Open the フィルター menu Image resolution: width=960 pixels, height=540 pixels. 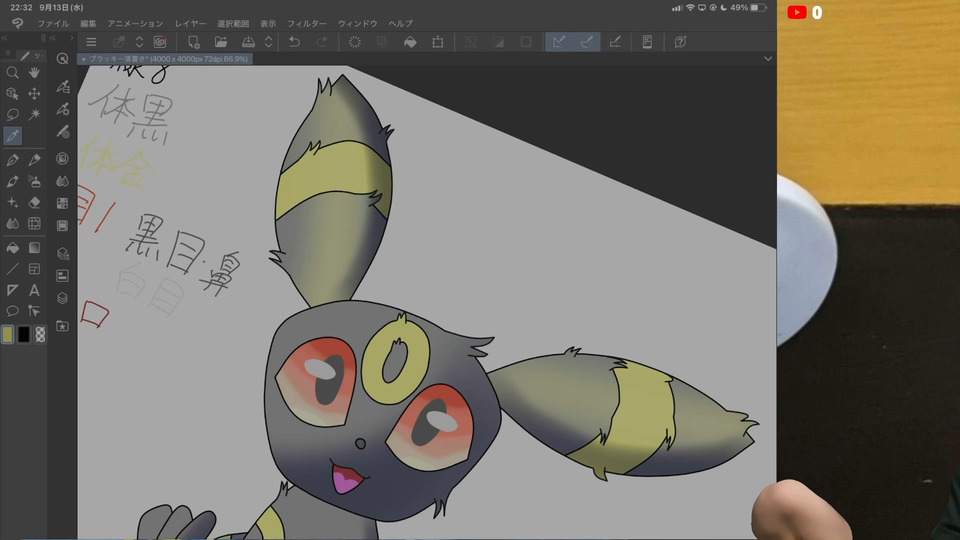307,24
